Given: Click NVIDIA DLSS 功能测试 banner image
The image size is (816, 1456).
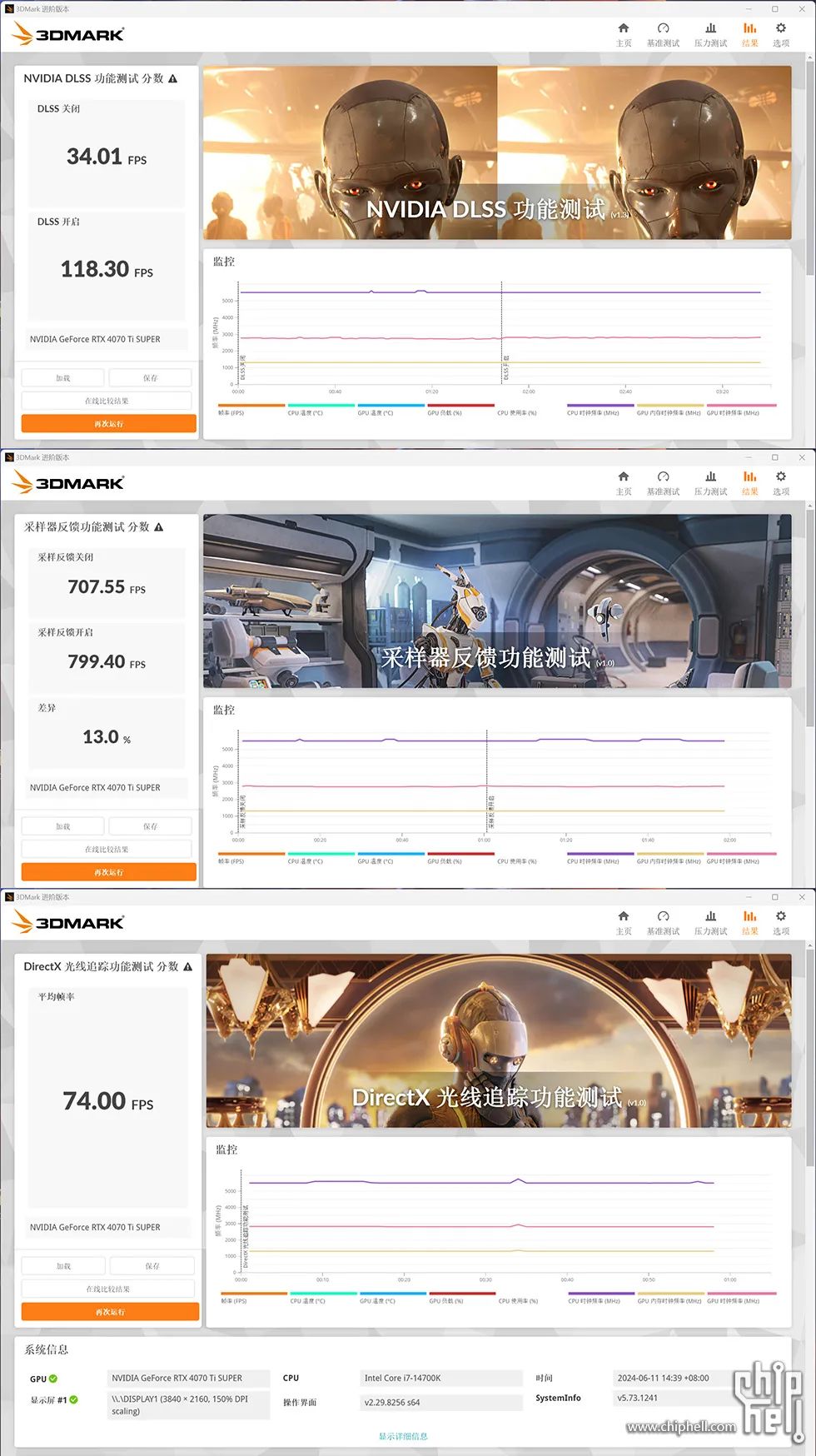Looking at the screenshot, I should tap(497, 153).
